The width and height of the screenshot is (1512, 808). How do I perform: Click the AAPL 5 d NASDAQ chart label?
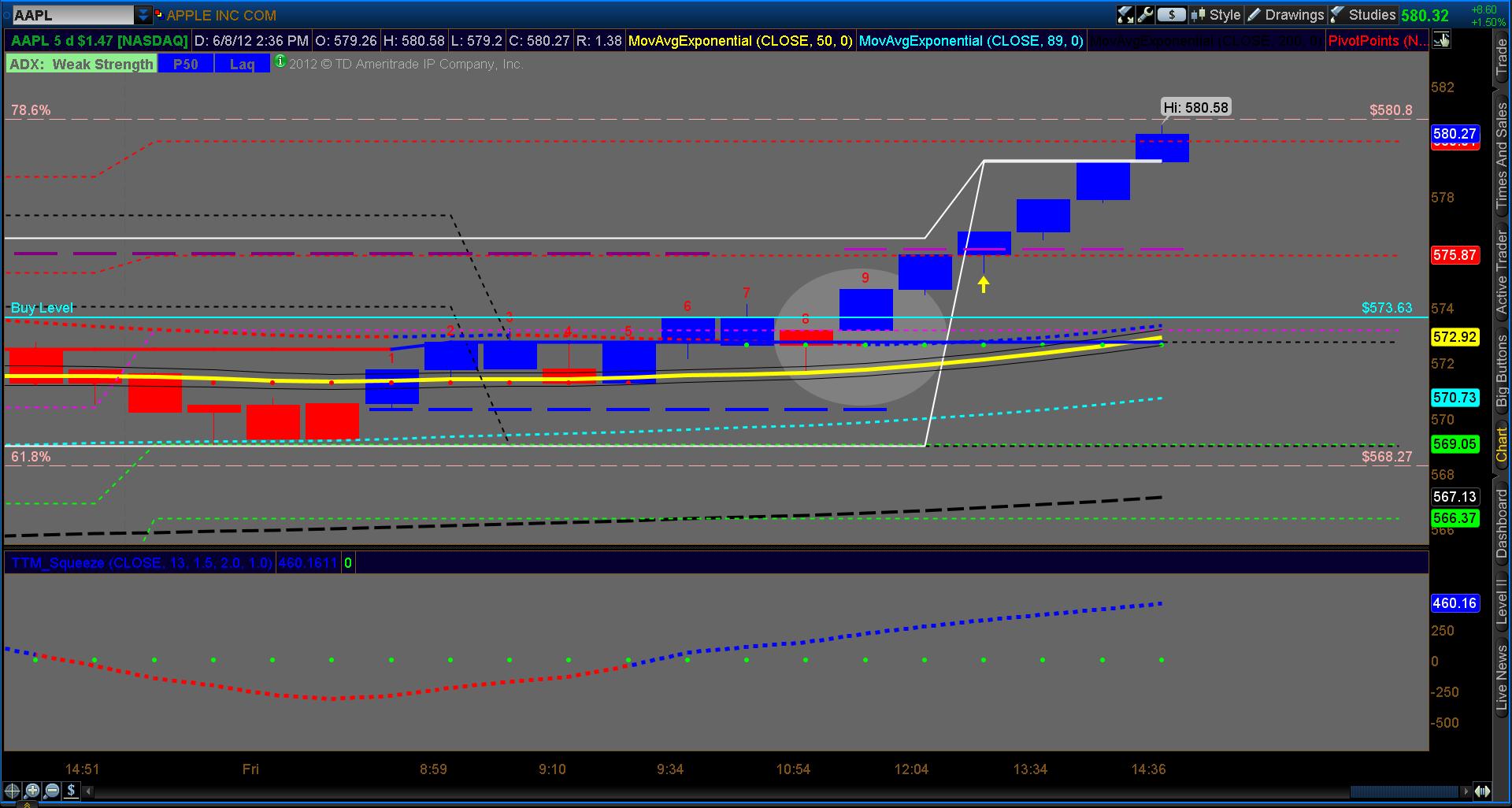[99, 41]
